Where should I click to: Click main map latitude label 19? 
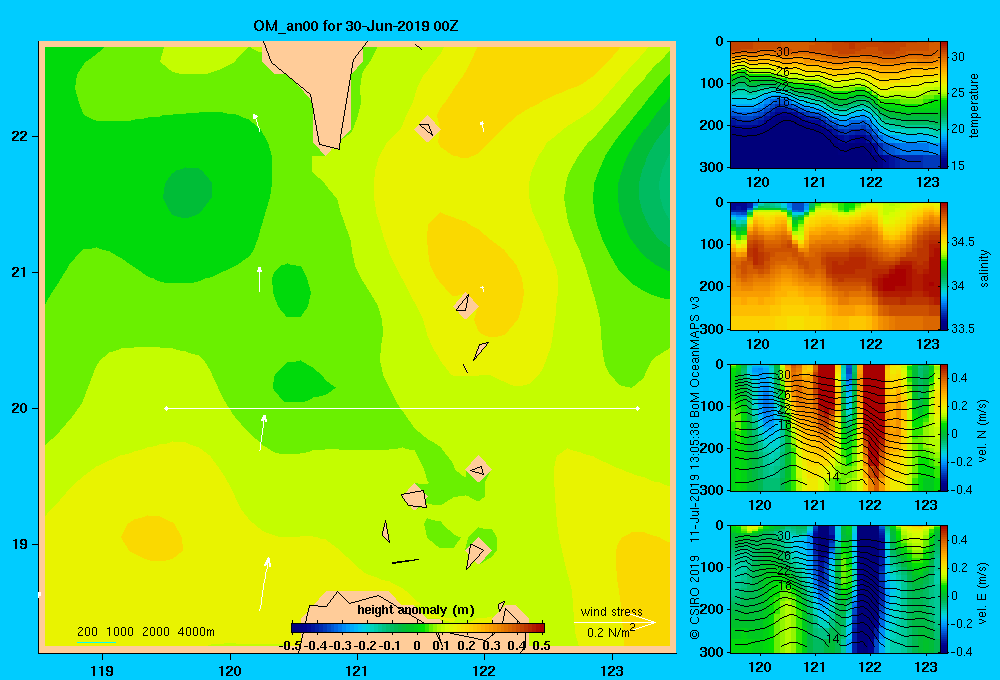20,544
